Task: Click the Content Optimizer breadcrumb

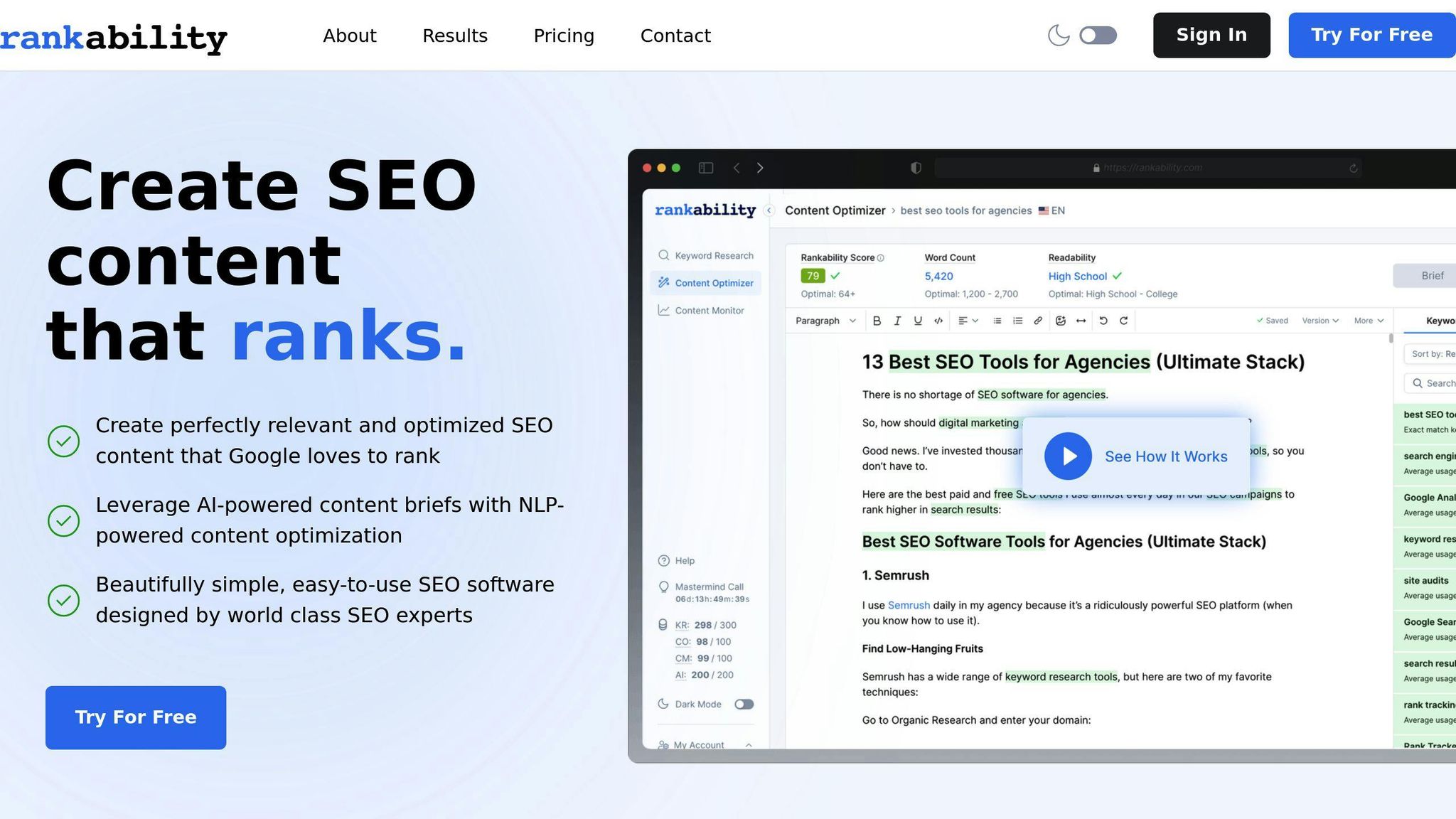Action: (x=835, y=210)
